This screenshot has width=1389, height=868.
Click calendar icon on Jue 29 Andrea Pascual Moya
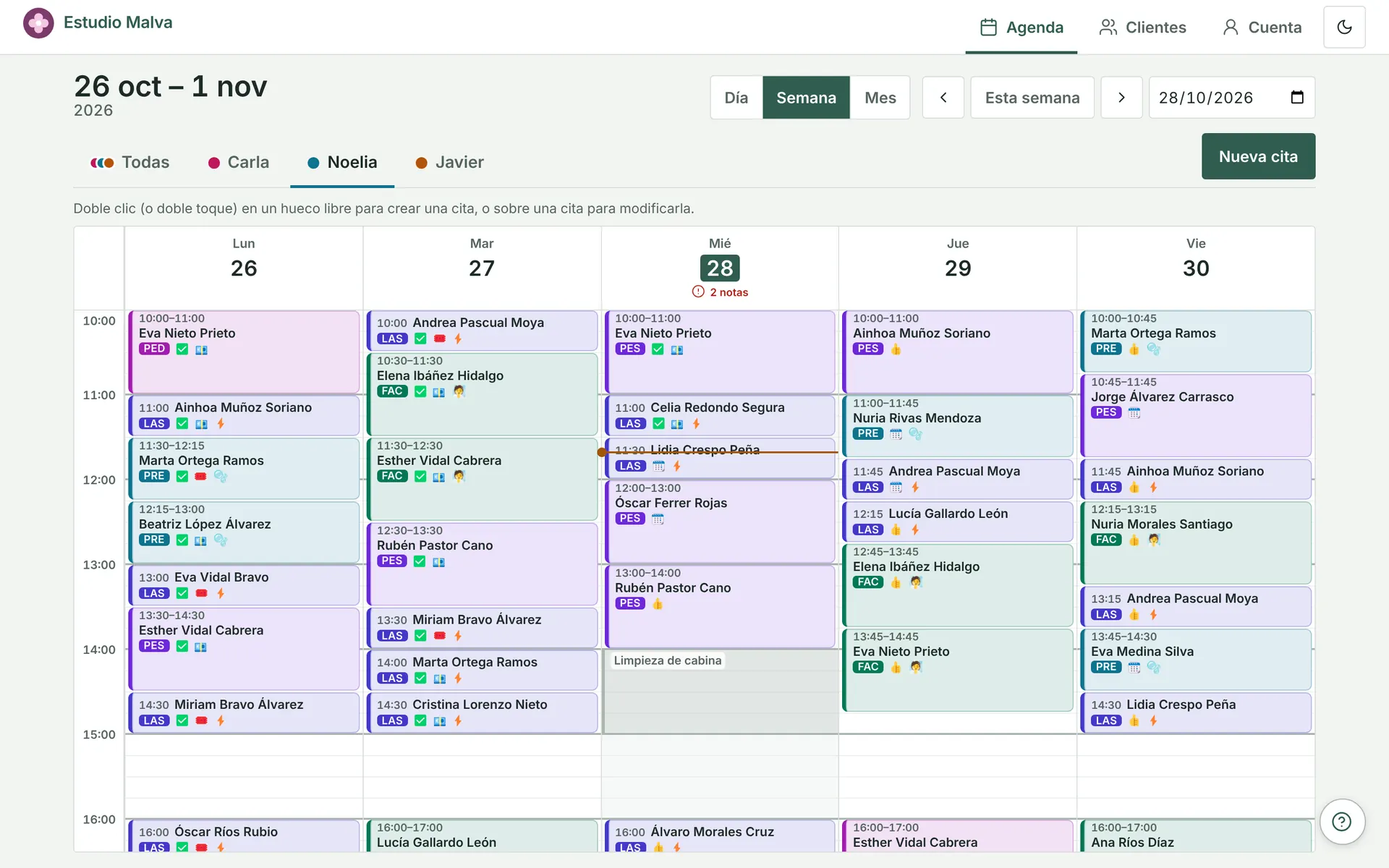click(896, 488)
